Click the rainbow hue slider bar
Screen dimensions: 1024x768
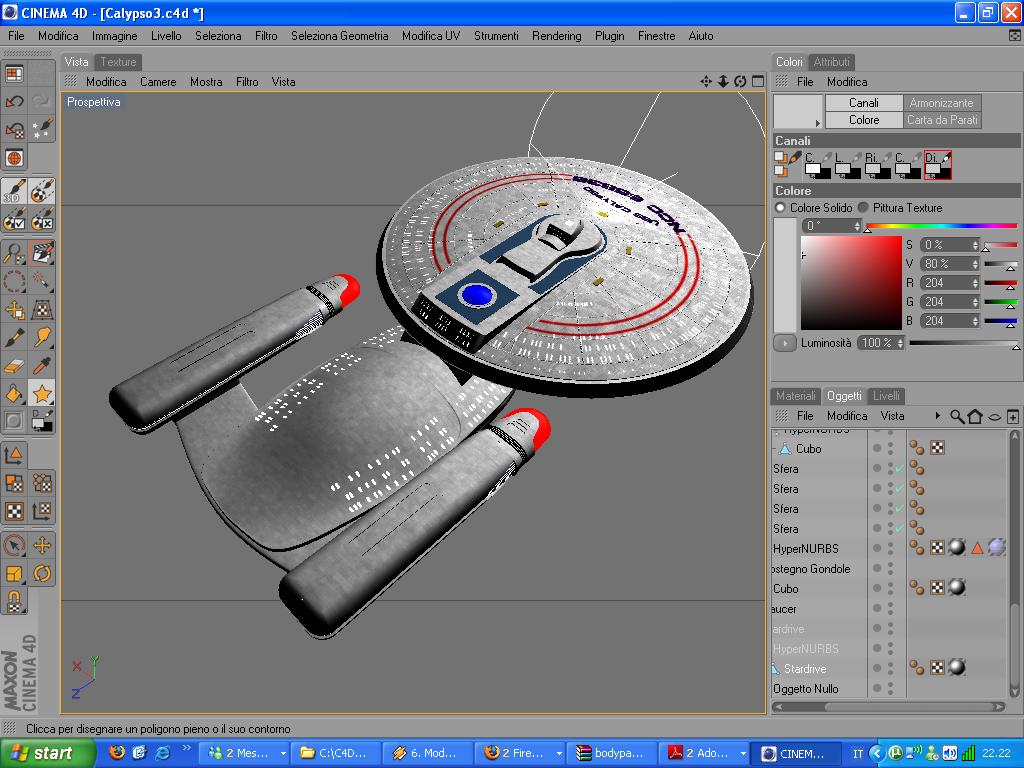click(942, 225)
